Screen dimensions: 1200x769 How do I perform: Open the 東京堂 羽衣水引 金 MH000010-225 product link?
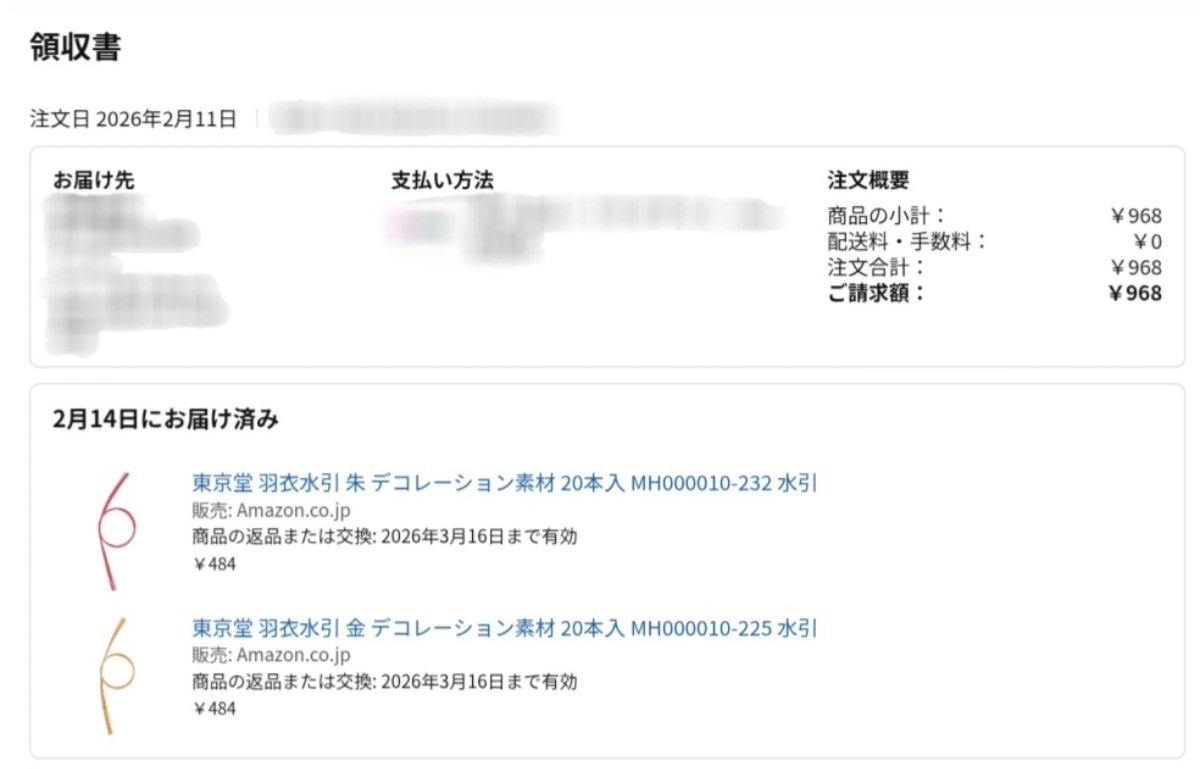tap(505, 629)
